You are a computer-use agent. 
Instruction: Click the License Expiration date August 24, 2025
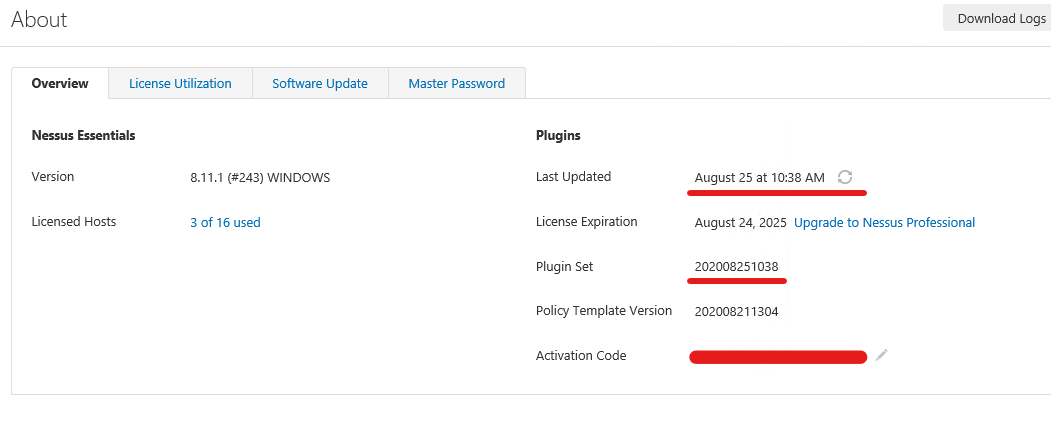coord(740,223)
